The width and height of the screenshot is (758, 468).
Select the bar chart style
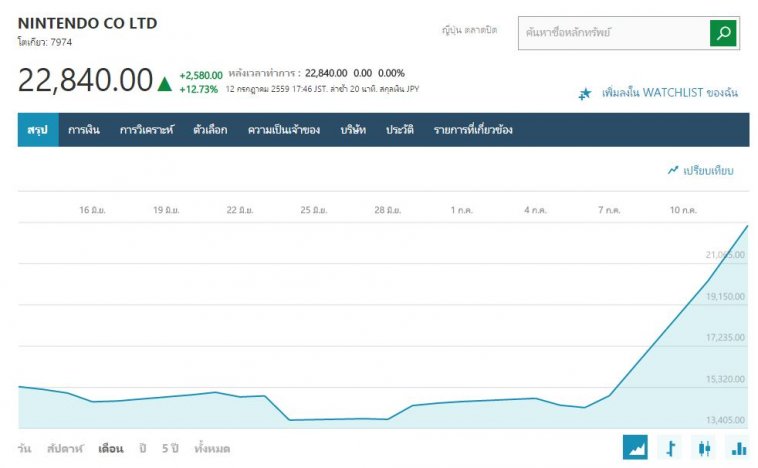click(x=738, y=448)
